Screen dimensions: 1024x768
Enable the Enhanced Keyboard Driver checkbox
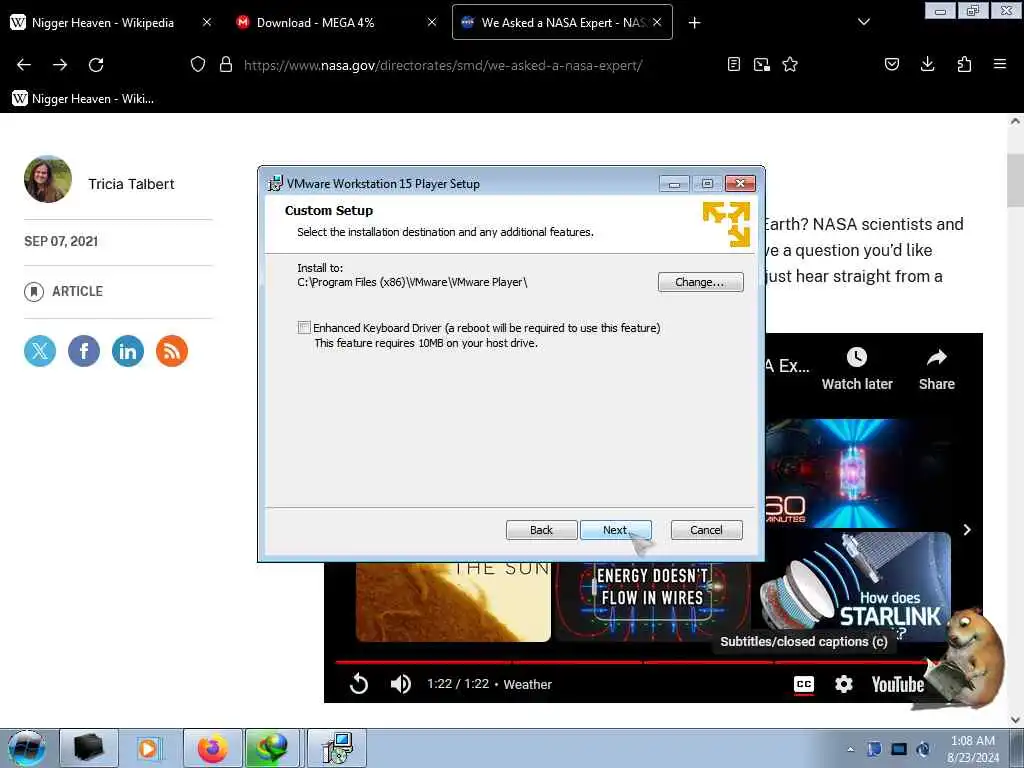[x=304, y=327]
